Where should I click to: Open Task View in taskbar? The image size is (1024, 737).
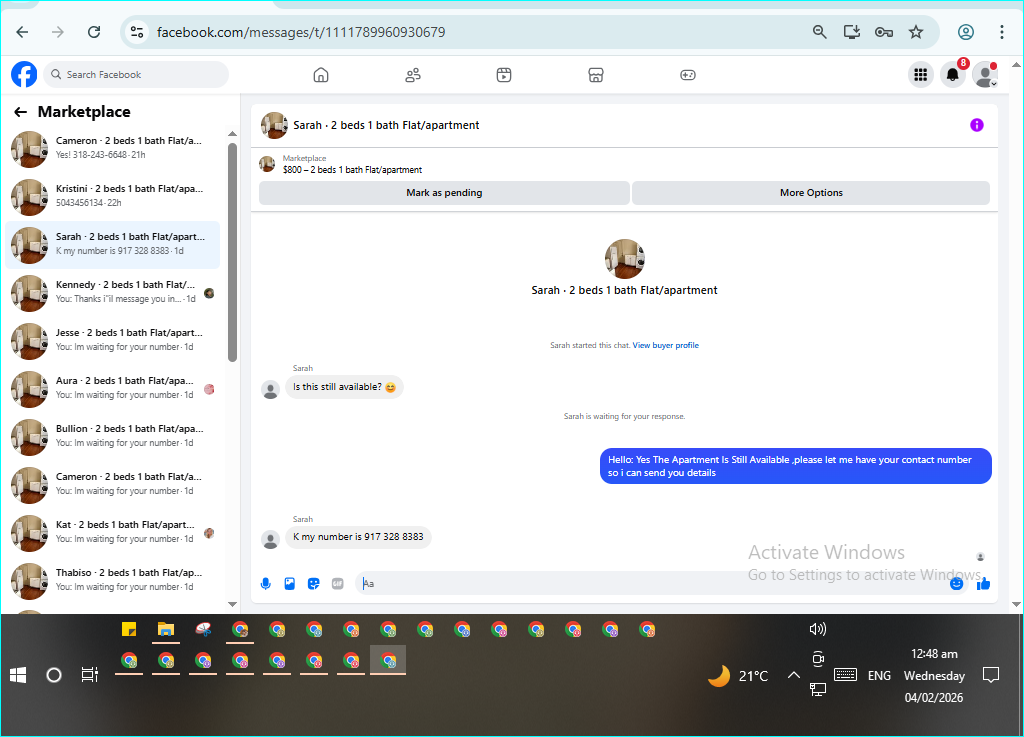point(89,675)
